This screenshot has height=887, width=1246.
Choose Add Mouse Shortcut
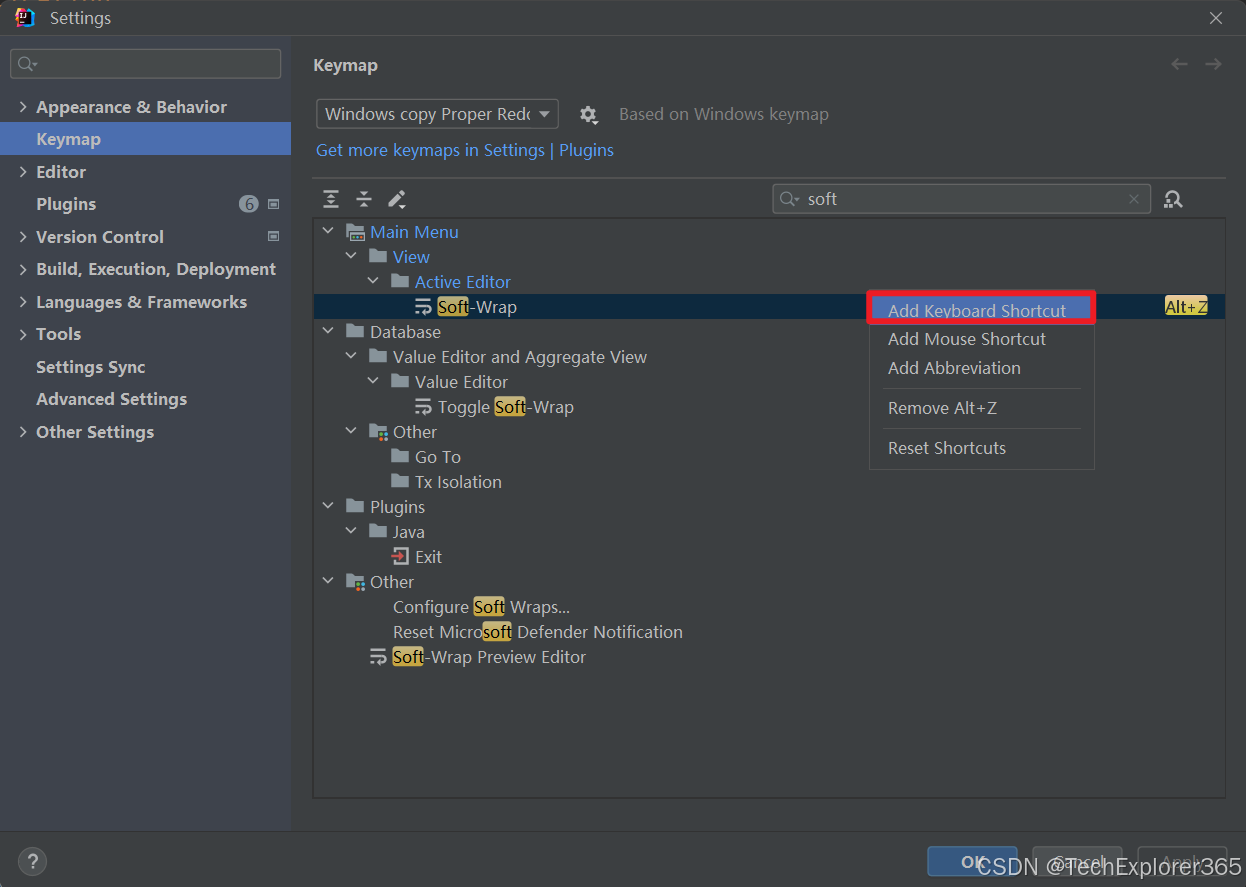pos(981,339)
